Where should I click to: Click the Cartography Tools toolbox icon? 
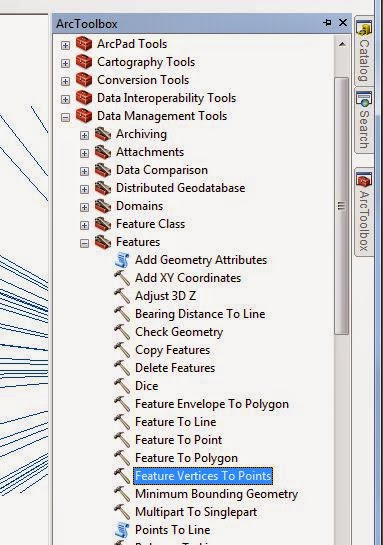[x=84, y=62]
